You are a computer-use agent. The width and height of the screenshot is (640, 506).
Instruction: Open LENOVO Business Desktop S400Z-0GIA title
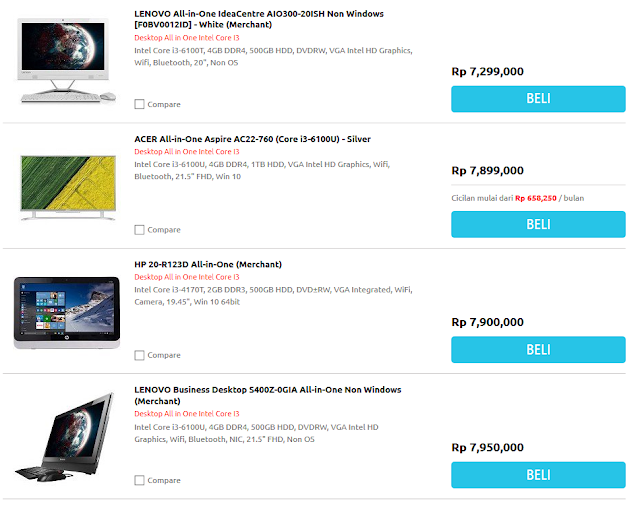click(268, 395)
